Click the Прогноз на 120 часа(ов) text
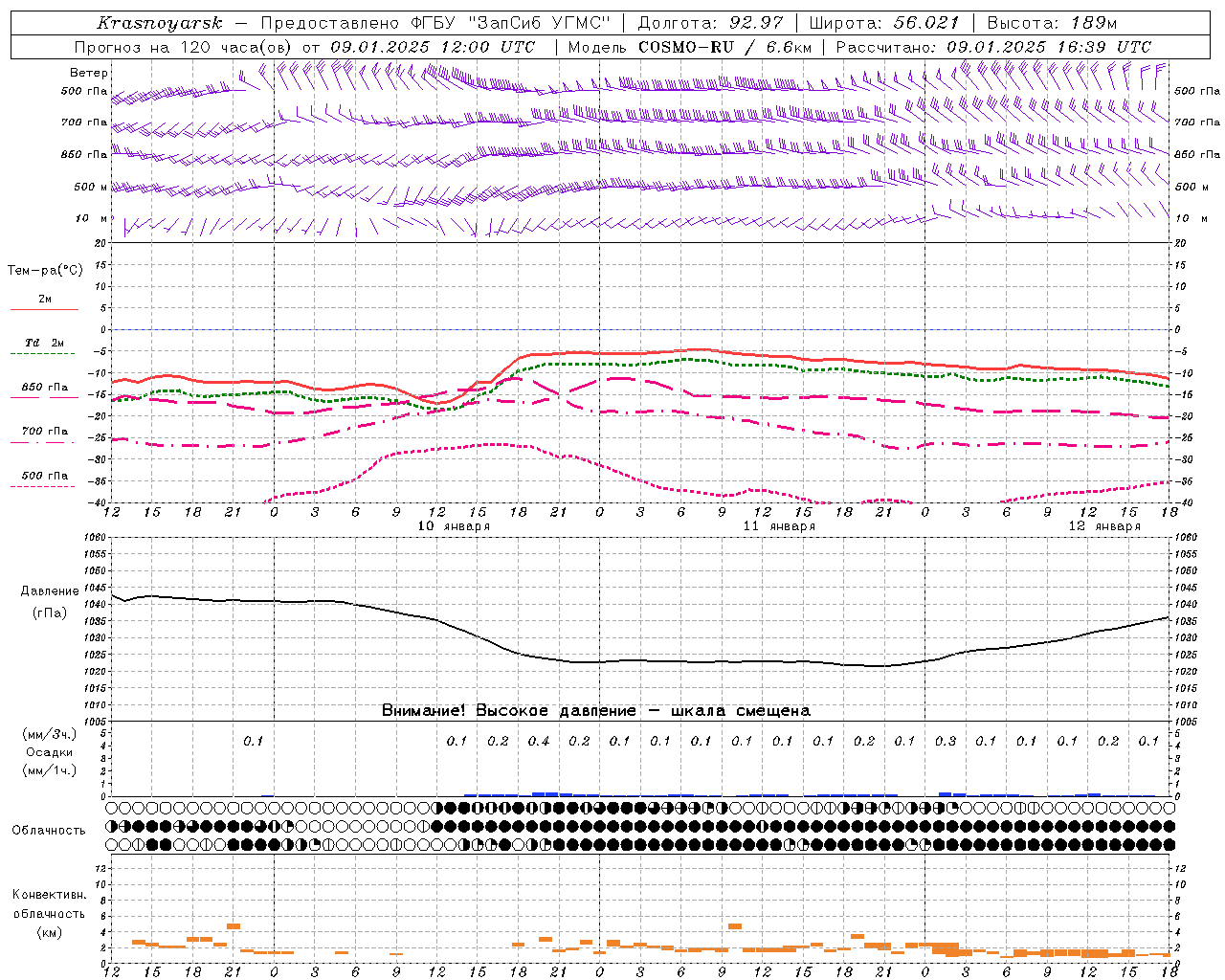Image resolution: width=1225 pixels, height=980 pixels. click(184, 47)
